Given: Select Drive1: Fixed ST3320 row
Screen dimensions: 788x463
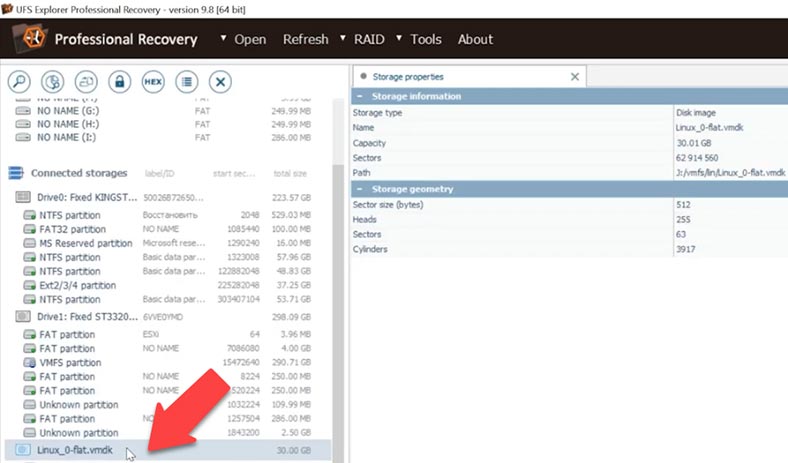Looking at the screenshot, I should coord(168,317).
